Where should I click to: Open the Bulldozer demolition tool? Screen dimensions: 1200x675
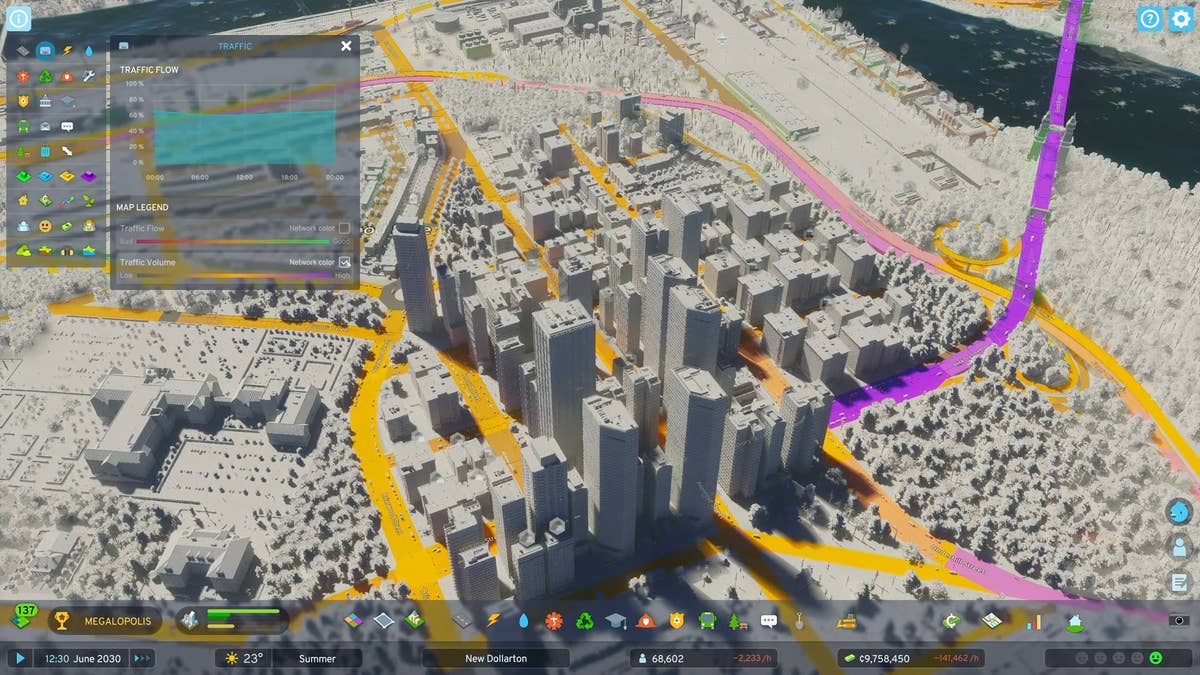(x=845, y=619)
